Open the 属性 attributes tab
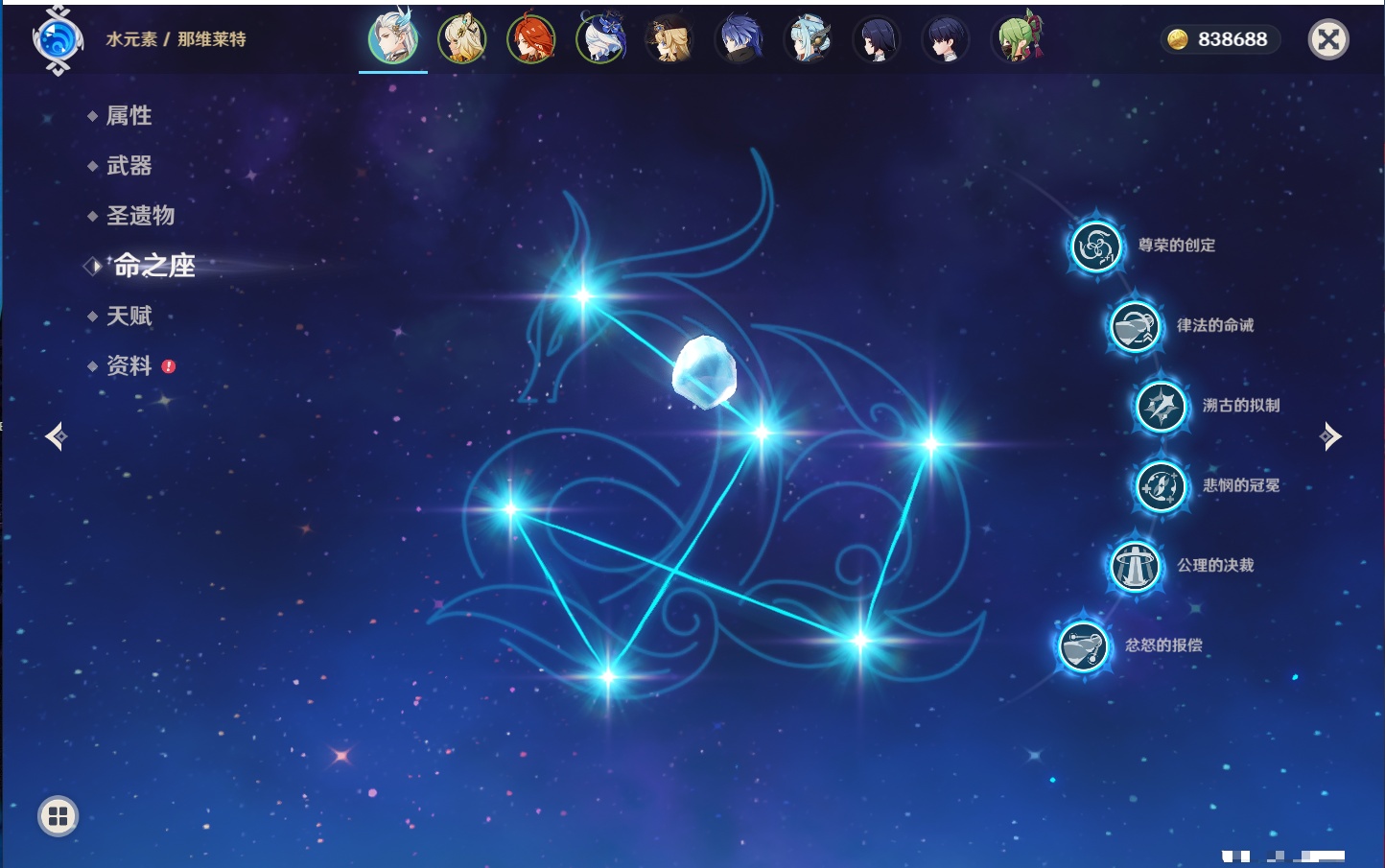The height and width of the screenshot is (868, 1385). tap(129, 116)
